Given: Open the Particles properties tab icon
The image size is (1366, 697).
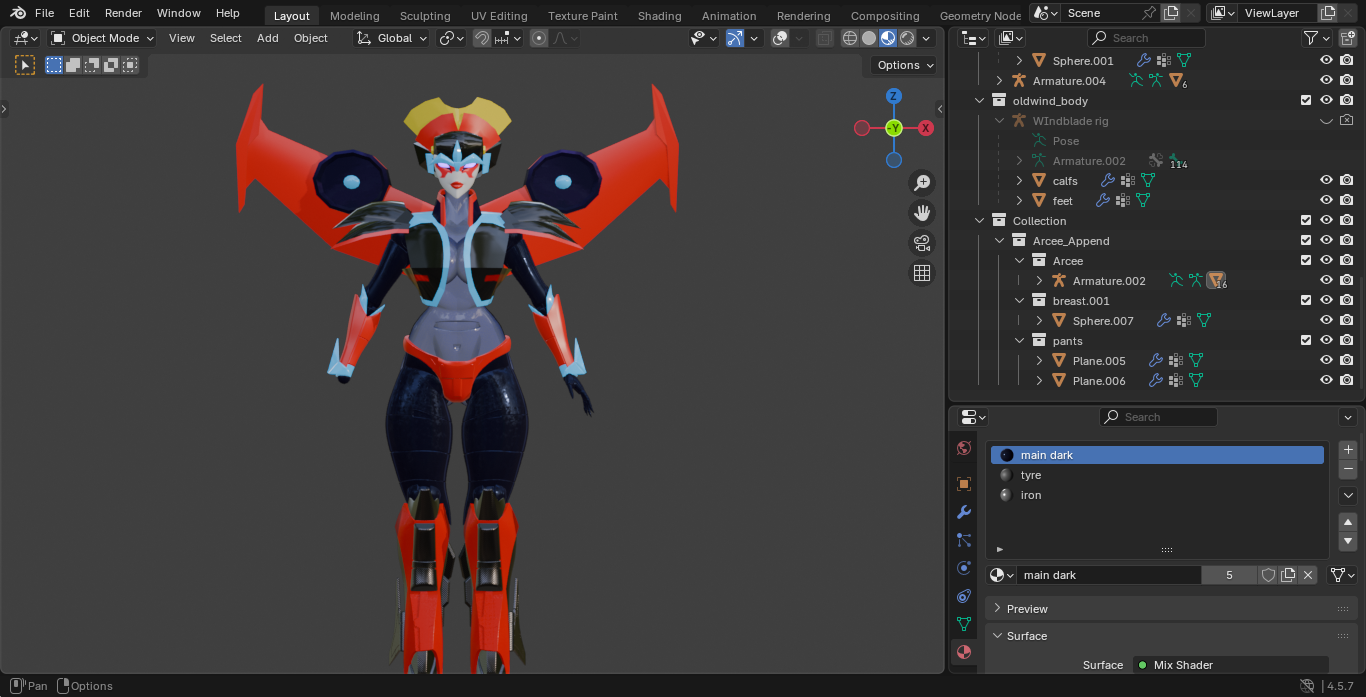Looking at the screenshot, I should (x=964, y=540).
